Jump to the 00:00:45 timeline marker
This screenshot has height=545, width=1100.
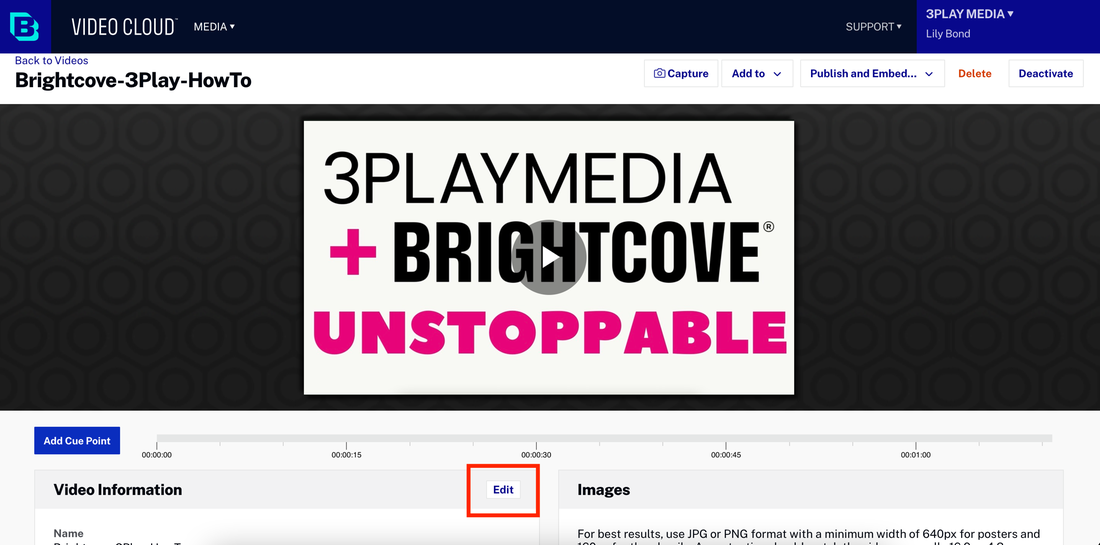pos(725,454)
